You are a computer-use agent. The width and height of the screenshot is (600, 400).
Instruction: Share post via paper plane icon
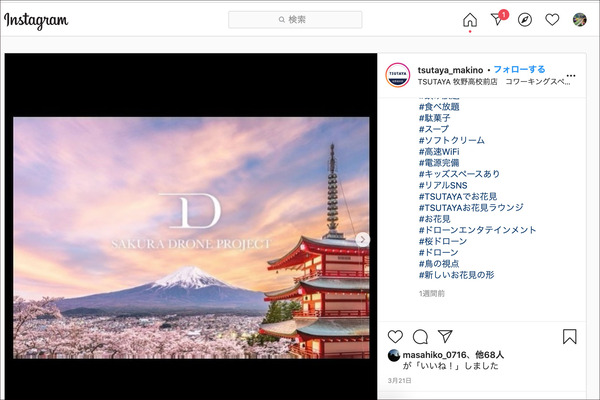tap(445, 336)
